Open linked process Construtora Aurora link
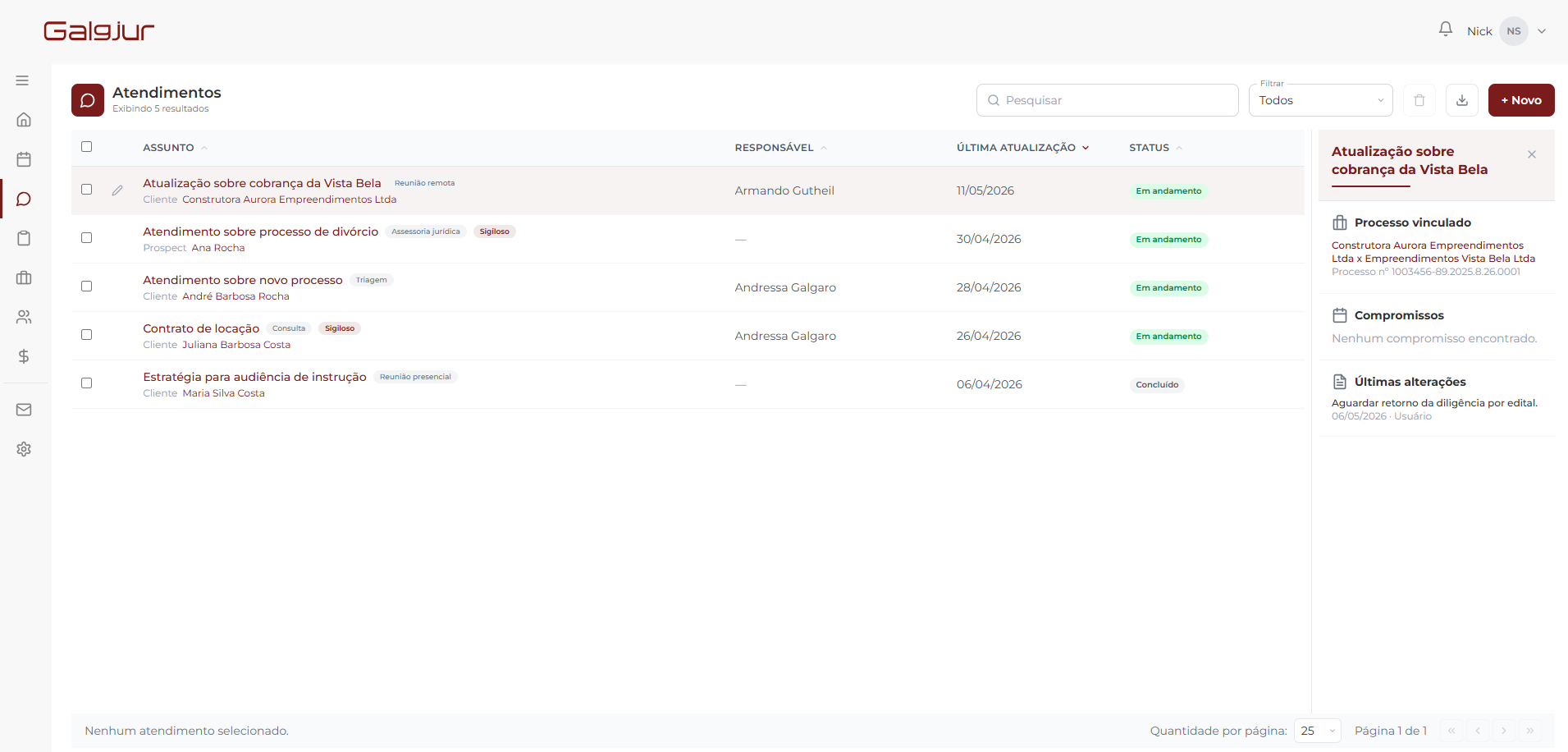1568x752 pixels. tap(1433, 252)
